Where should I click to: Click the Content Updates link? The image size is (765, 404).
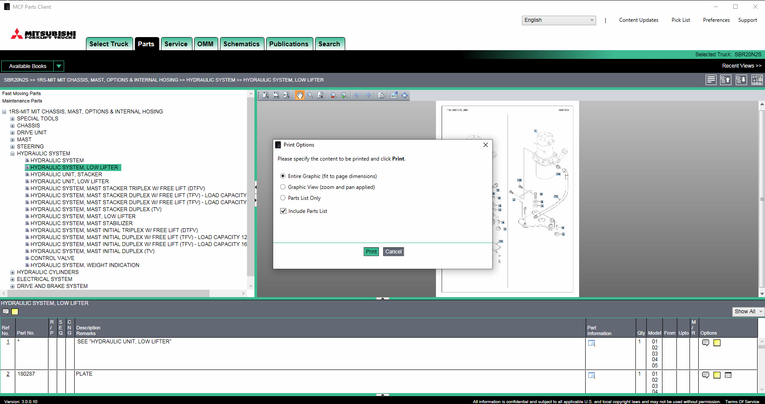tap(638, 20)
